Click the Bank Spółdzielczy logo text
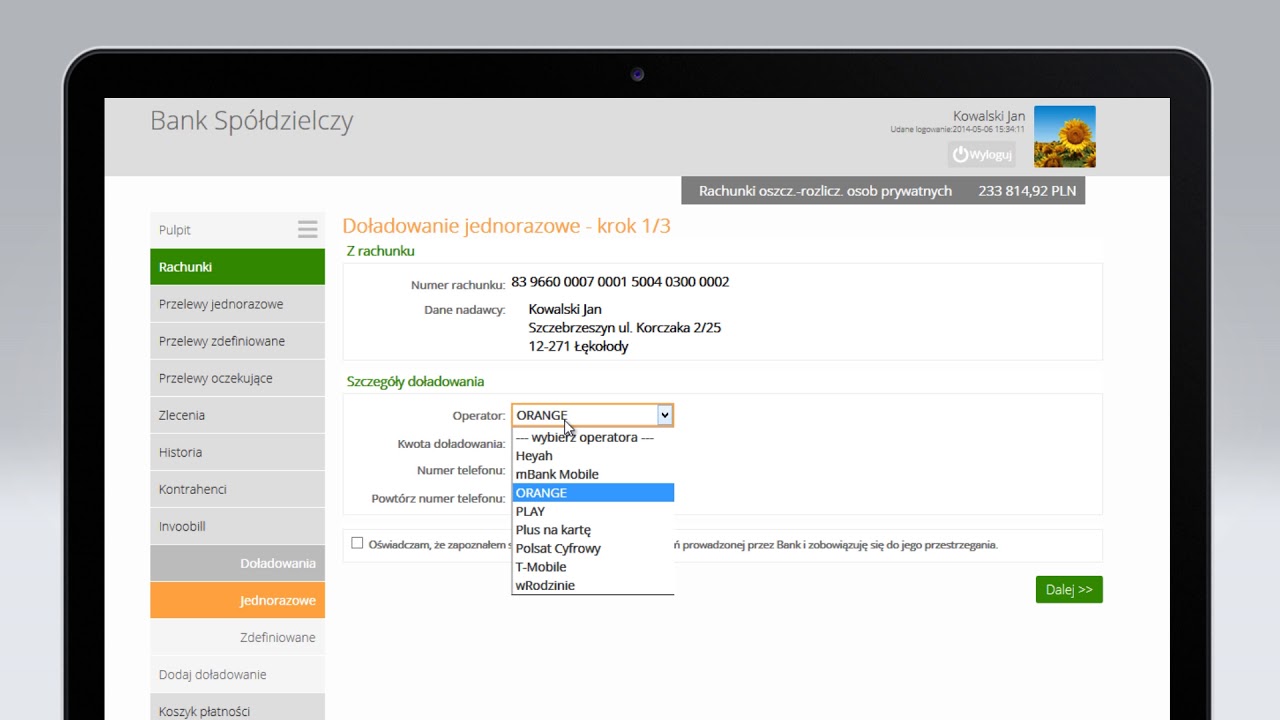 pos(252,121)
